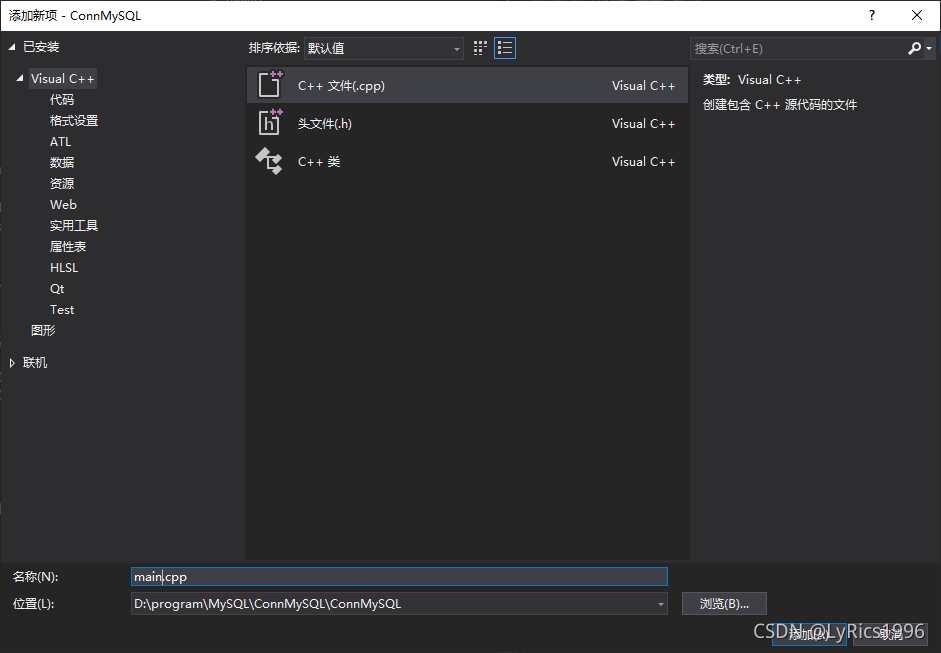
Task: Select the header file (.h) icon
Action: pos(270,122)
